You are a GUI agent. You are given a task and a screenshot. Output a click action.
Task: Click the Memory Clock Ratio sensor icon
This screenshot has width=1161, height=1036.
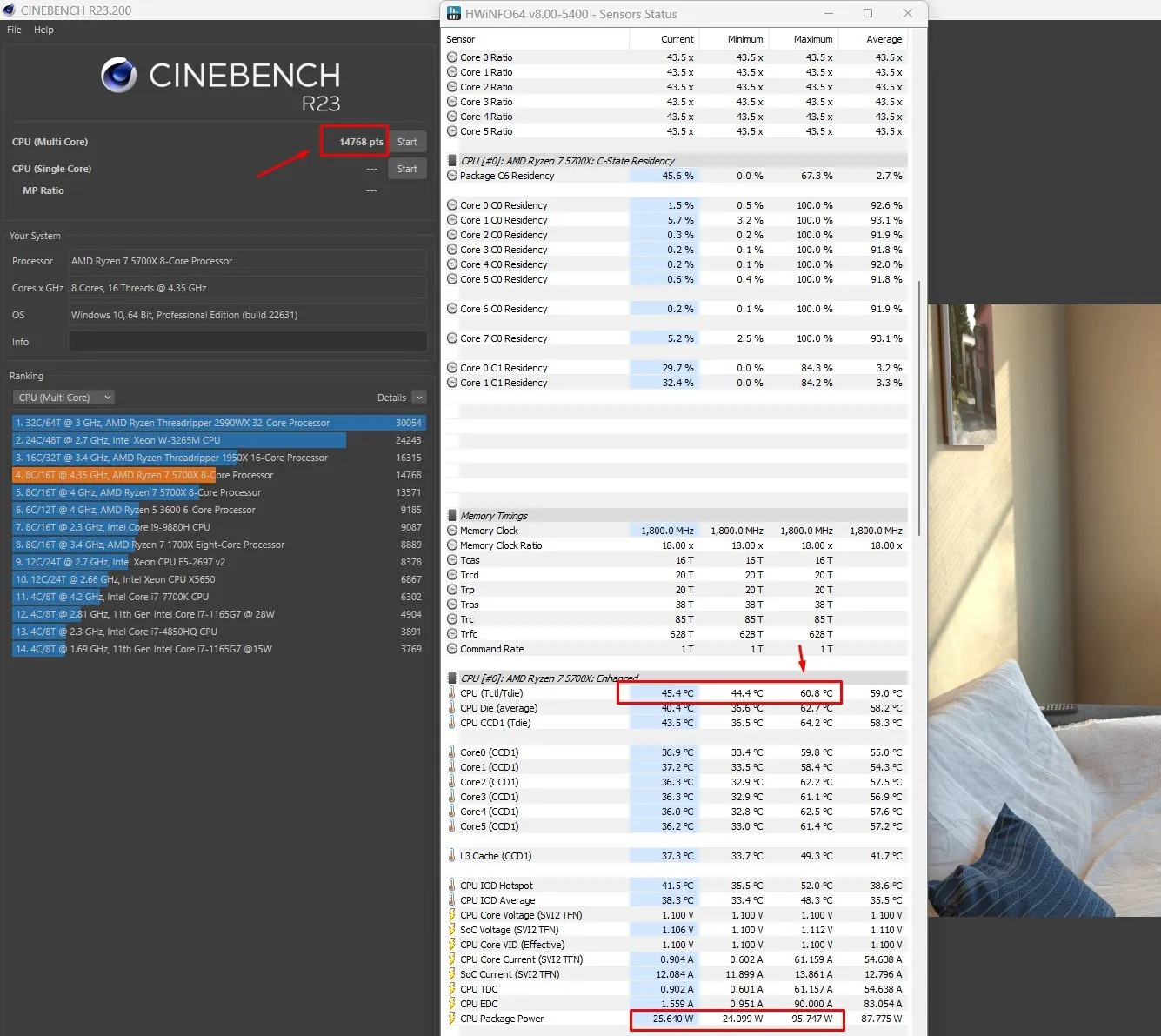452,545
